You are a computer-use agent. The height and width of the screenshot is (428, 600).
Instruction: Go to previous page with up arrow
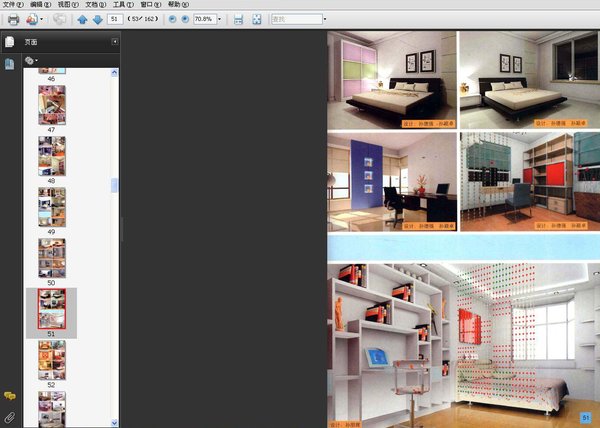[x=82, y=20]
